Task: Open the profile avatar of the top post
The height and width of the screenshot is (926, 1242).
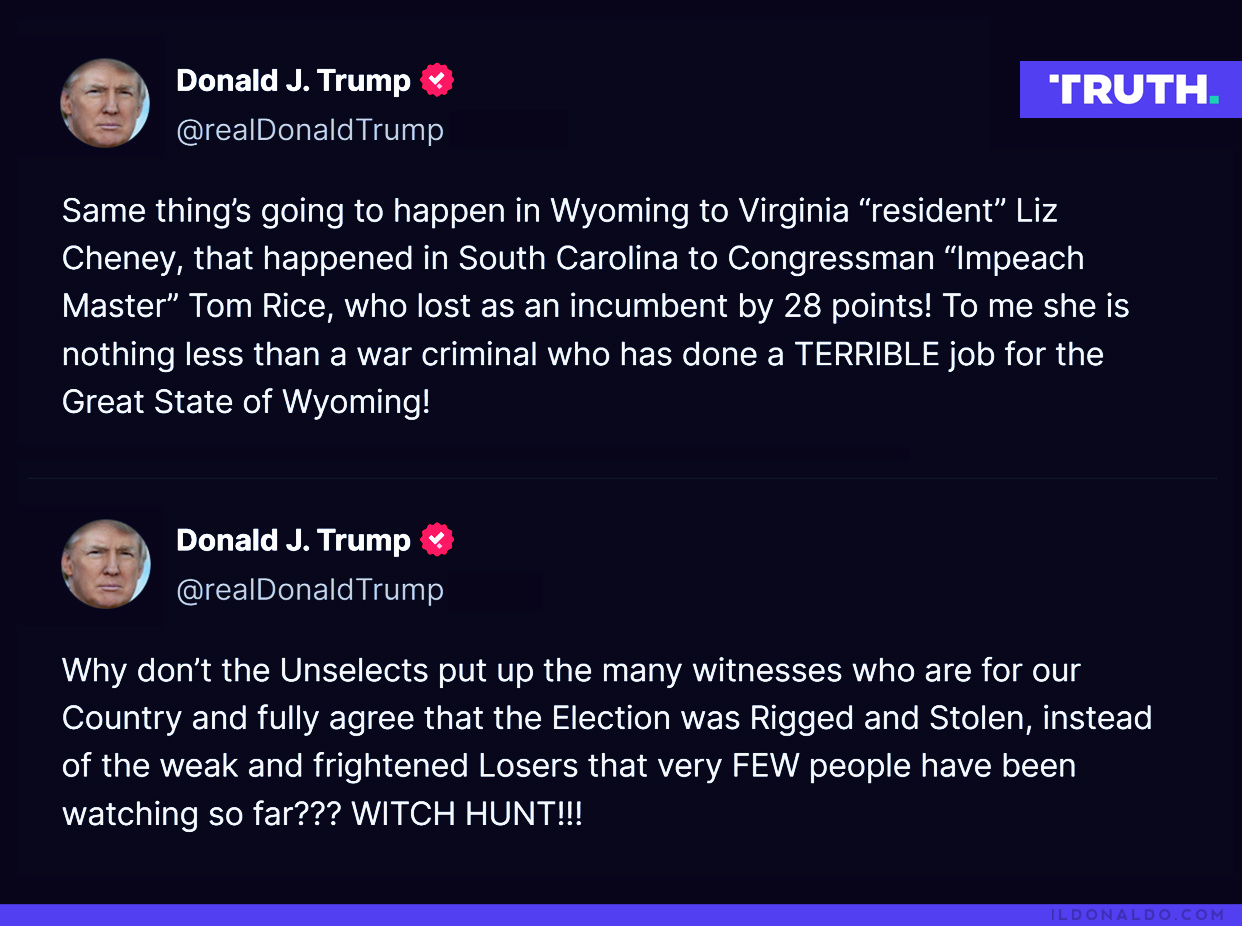Action: click(105, 104)
